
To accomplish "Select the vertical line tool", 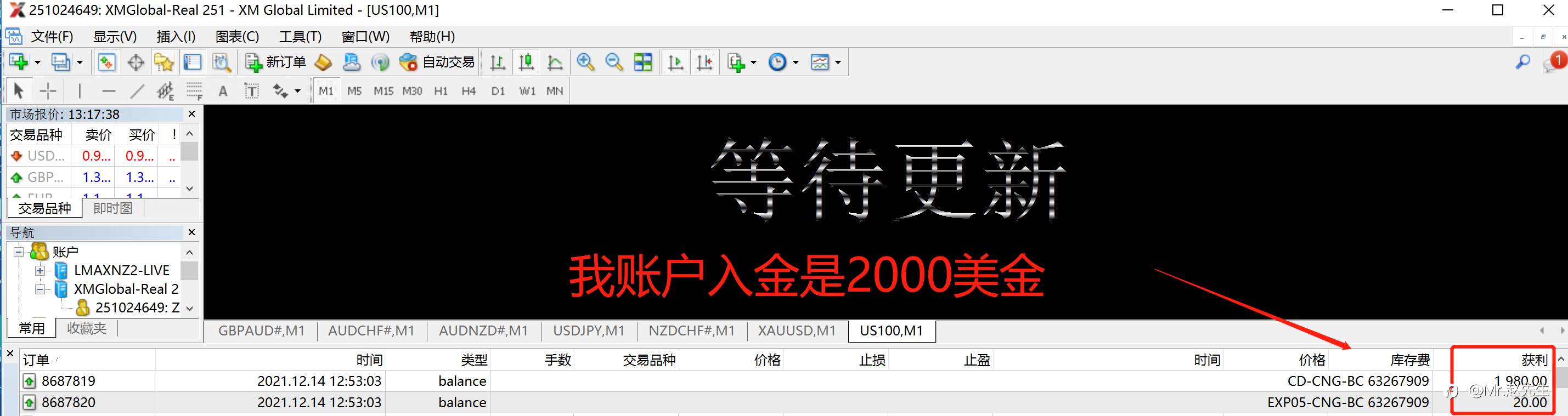I will [80, 91].
